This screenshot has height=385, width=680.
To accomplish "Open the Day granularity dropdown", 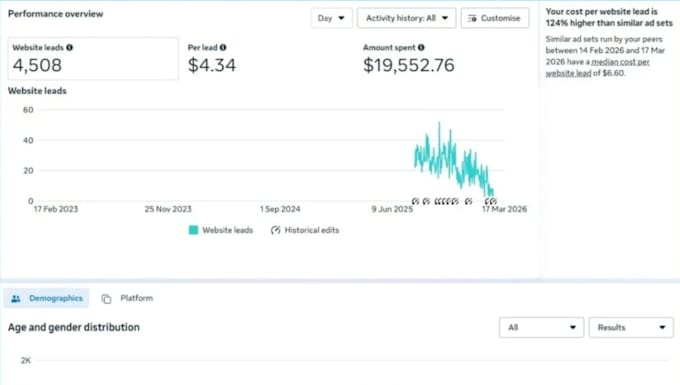I will pos(331,18).
